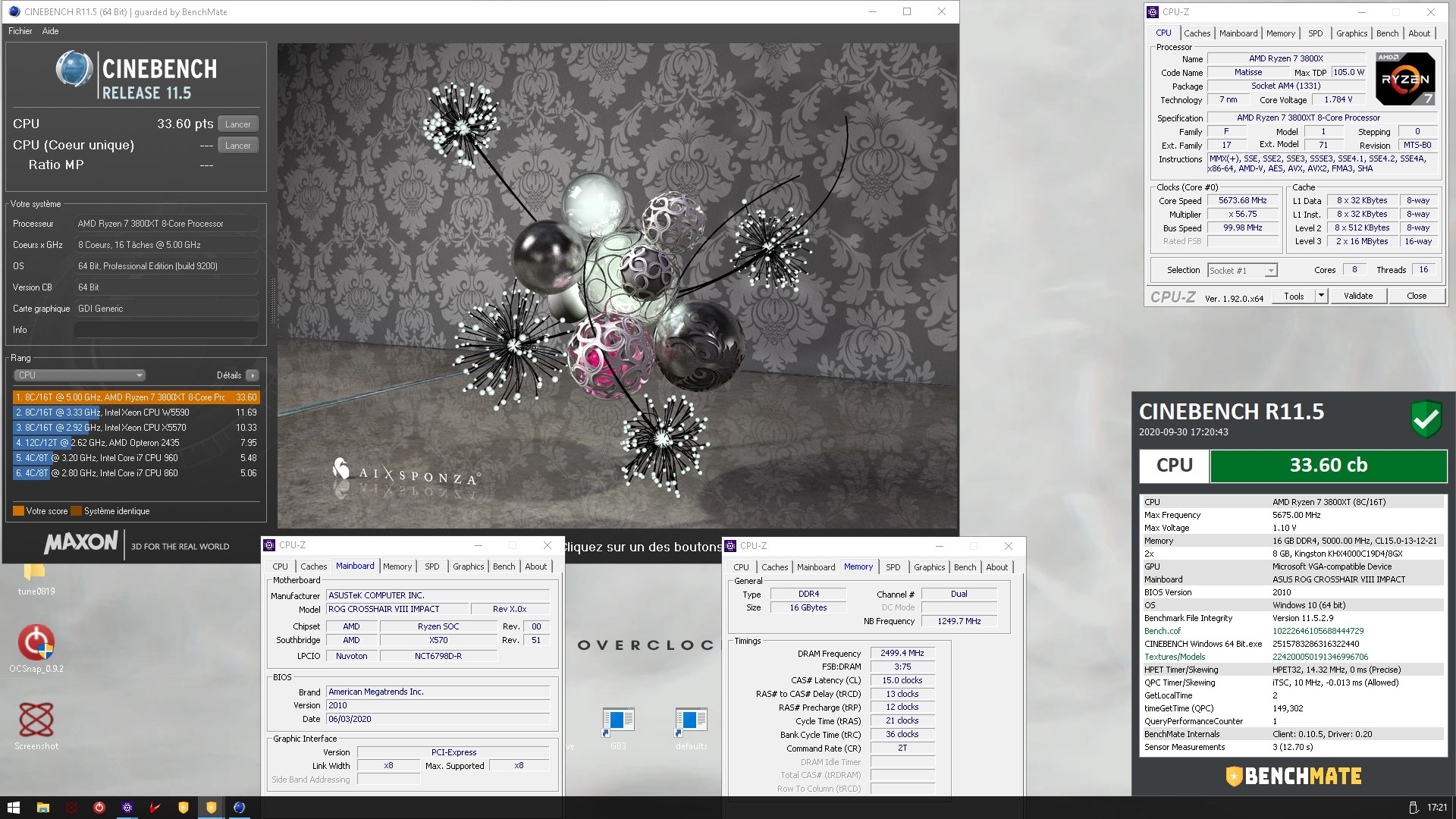
Task: Click the Cinebench title bar sphere icon
Action: tap(14, 11)
